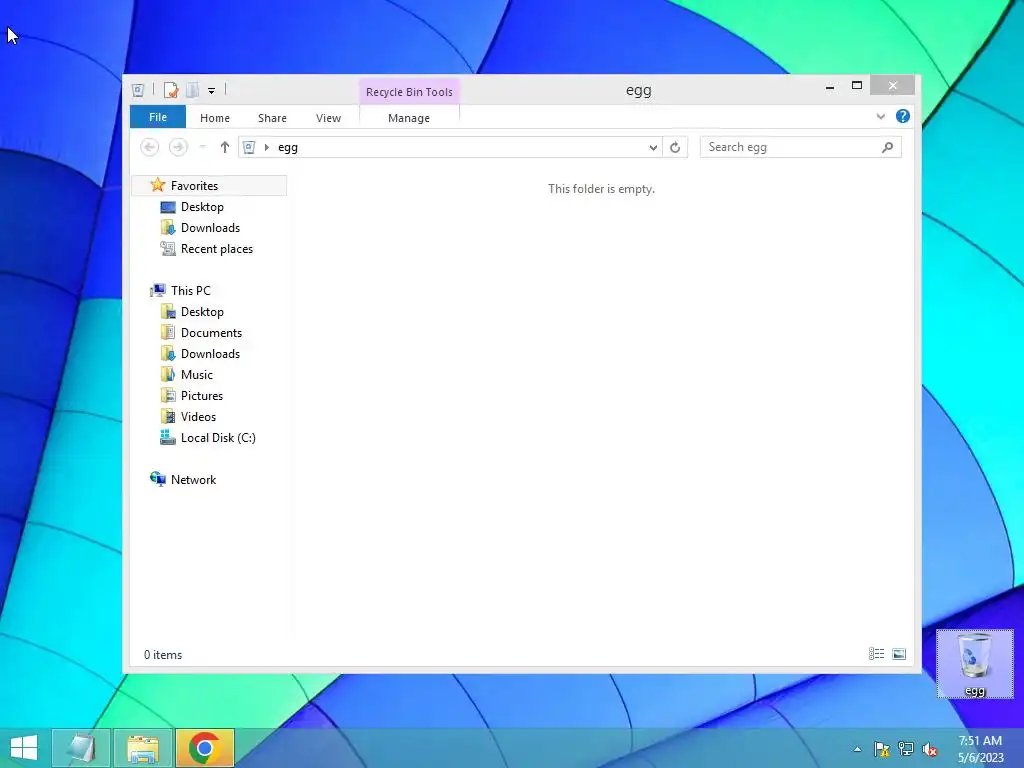Click the Forward navigation arrow
The image size is (1024, 768).
[x=178, y=147]
